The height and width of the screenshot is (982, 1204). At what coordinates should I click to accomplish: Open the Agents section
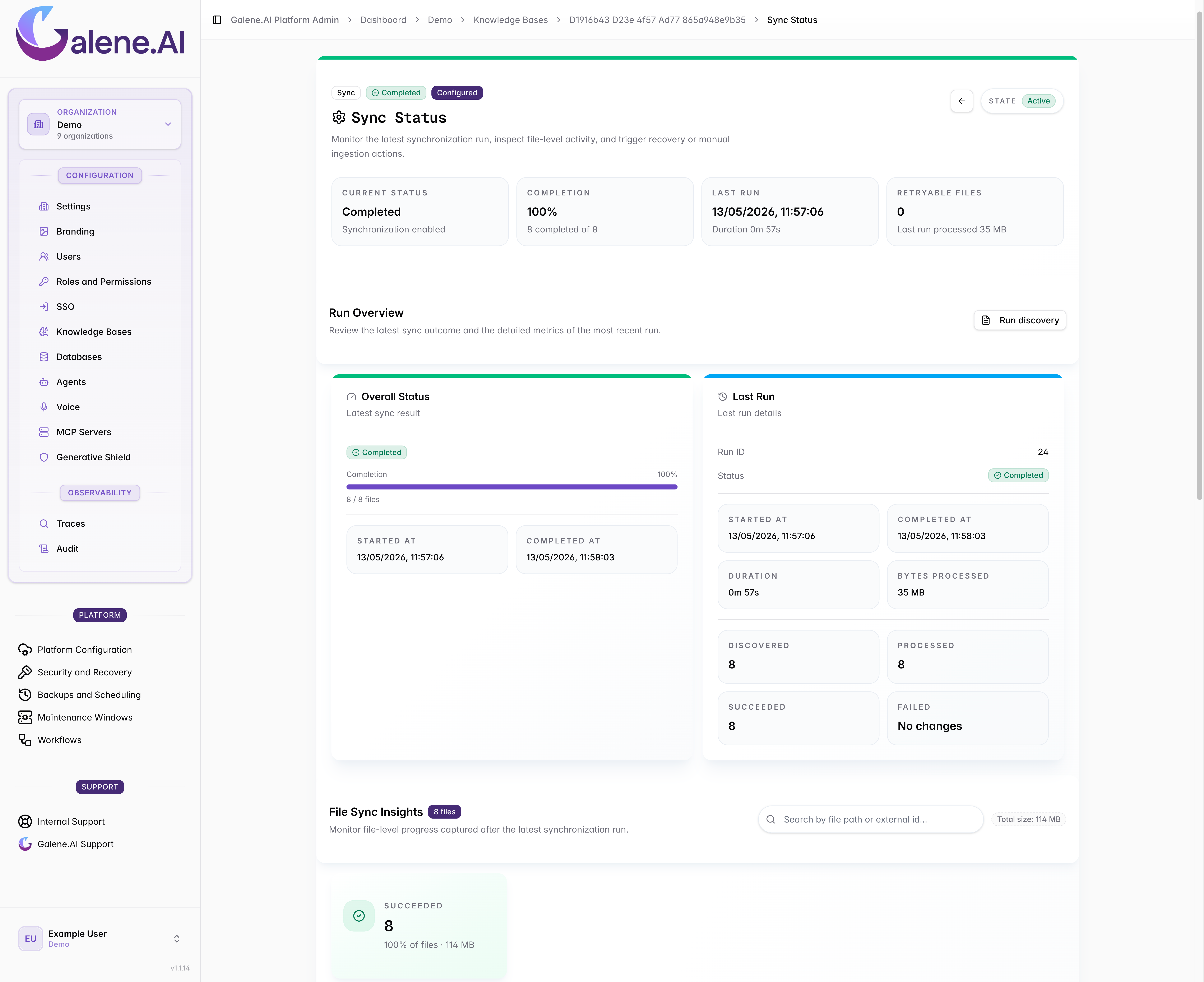pyautogui.click(x=71, y=382)
